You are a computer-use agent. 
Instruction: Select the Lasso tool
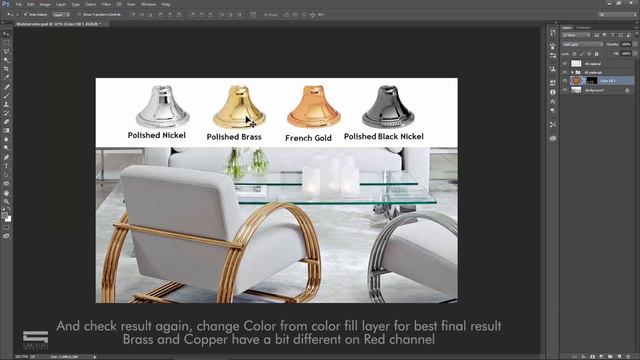point(6,51)
